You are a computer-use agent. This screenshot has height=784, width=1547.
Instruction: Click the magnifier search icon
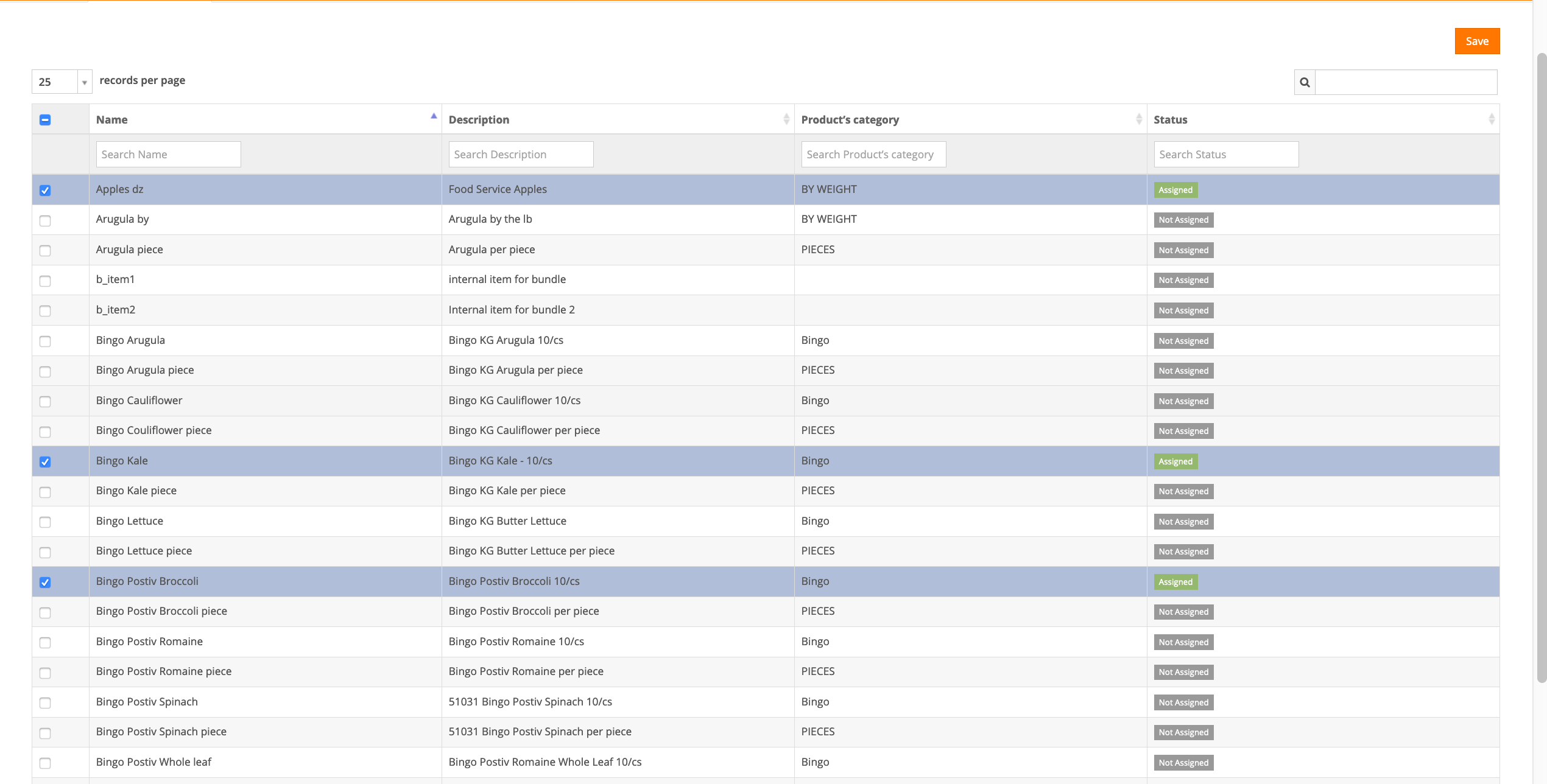point(1305,82)
